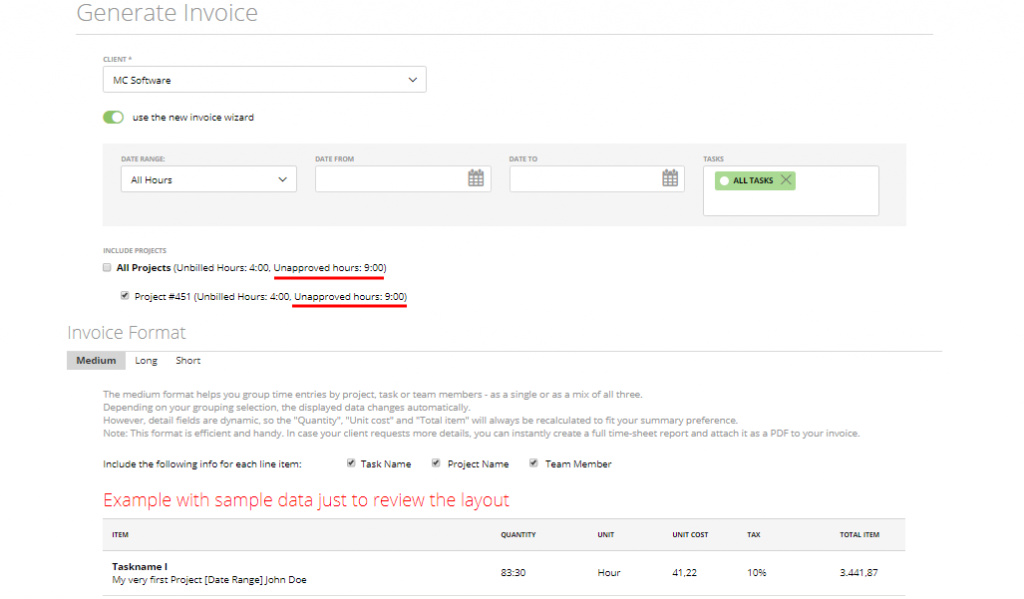The height and width of the screenshot is (599, 1024).
Task: Uncheck the Project #451 checkbox
Action: (125, 296)
